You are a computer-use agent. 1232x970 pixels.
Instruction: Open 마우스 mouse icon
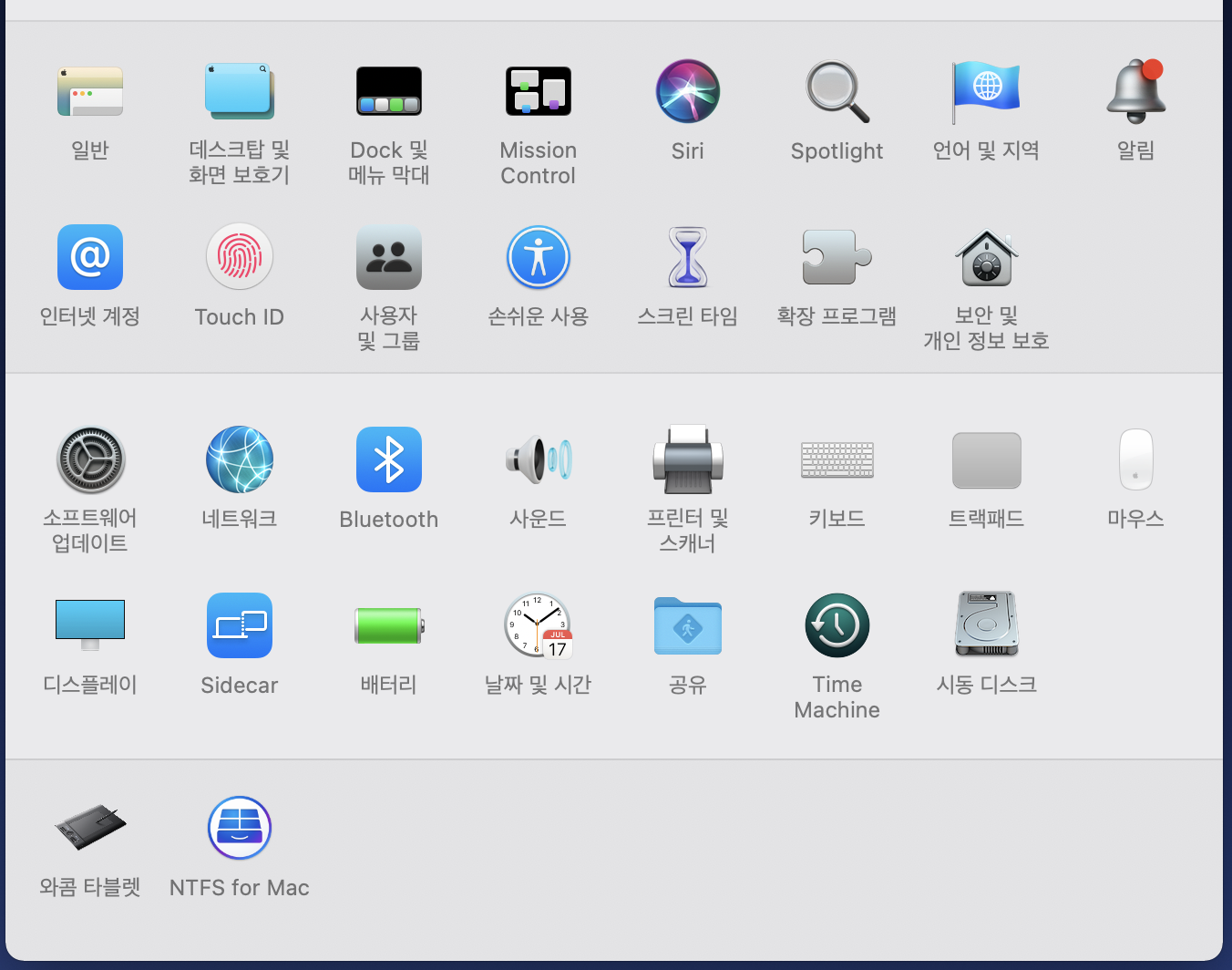pyautogui.click(x=1136, y=459)
